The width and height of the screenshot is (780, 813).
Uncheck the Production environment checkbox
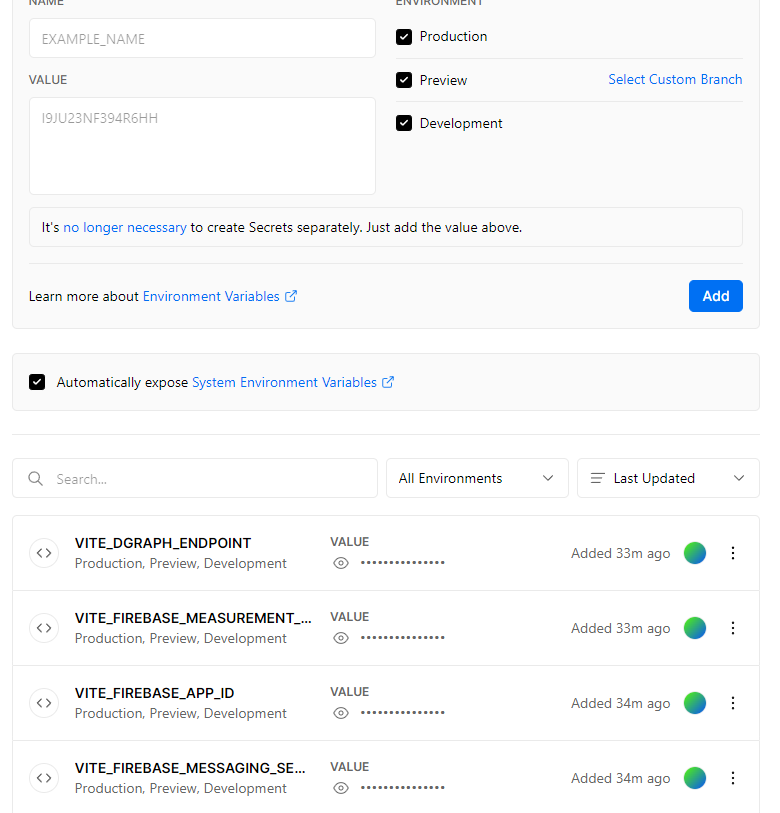pos(404,37)
